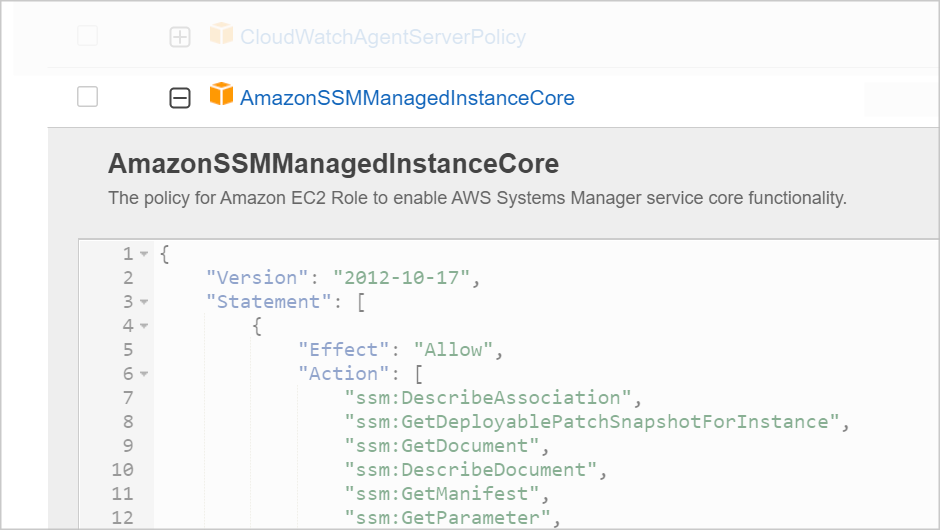Fold the object at line 4
Viewport: 940px width, 530px height.
point(144,326)
